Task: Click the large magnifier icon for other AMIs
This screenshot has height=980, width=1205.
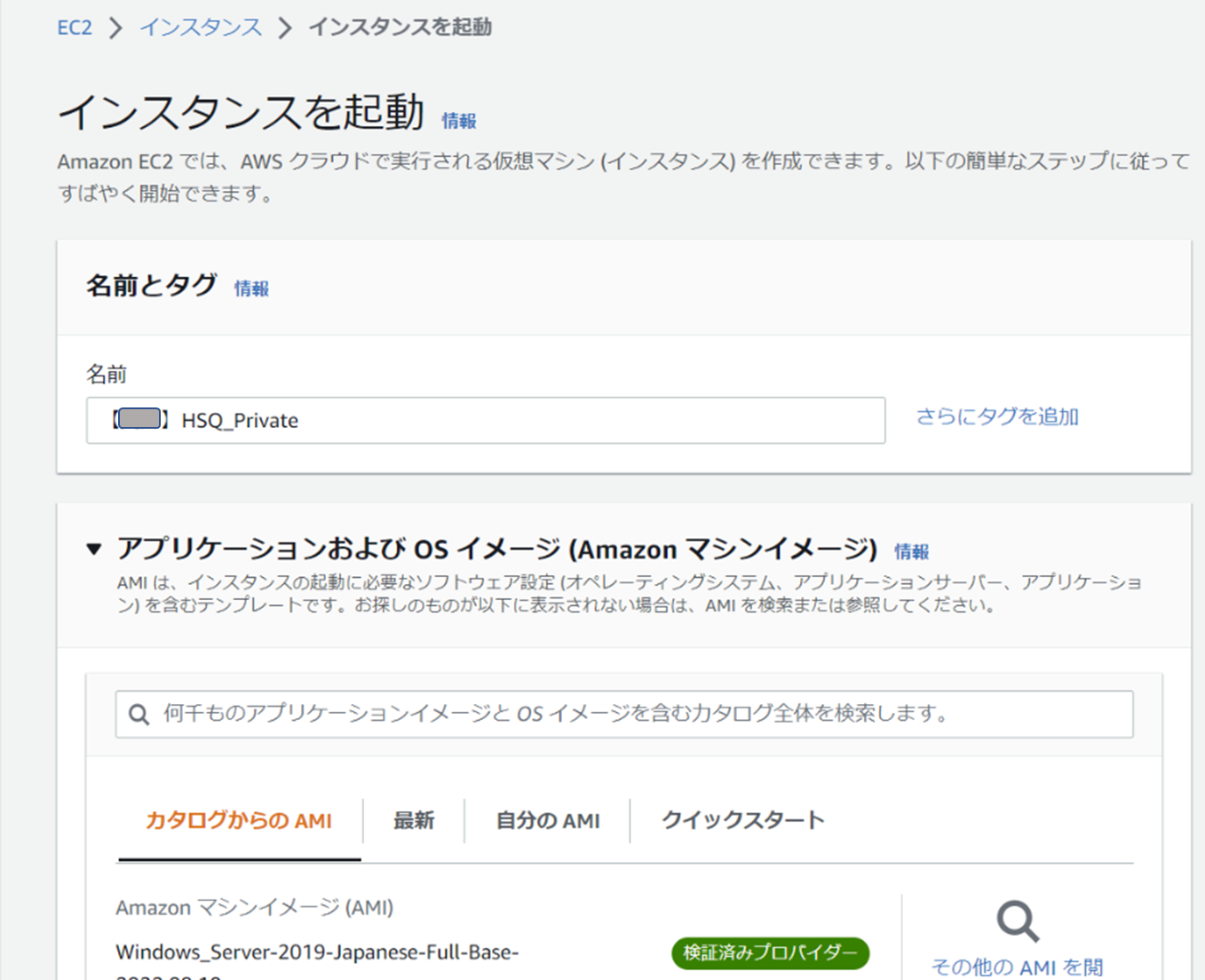Action: 1018,921
